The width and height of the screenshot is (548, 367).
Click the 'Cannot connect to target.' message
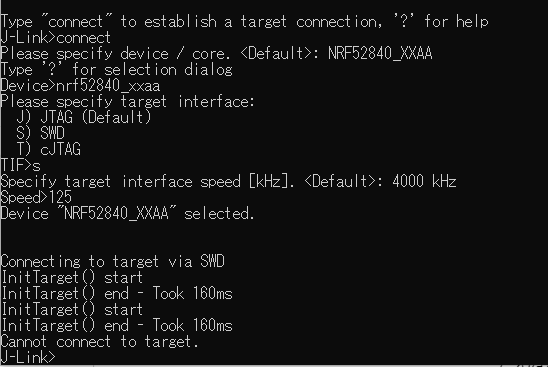(99, 341)
